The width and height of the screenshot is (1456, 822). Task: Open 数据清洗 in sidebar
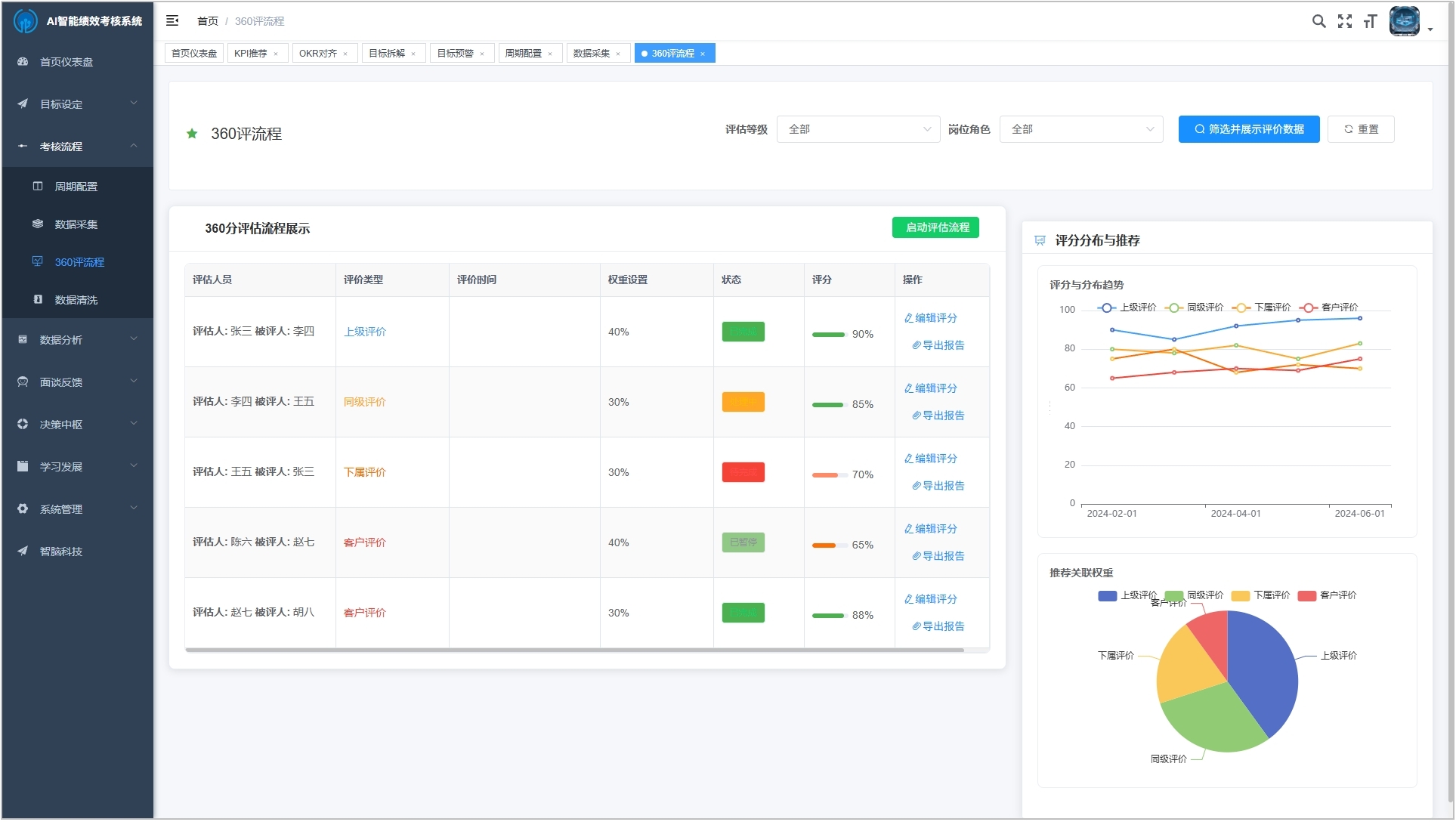point(76,300)
